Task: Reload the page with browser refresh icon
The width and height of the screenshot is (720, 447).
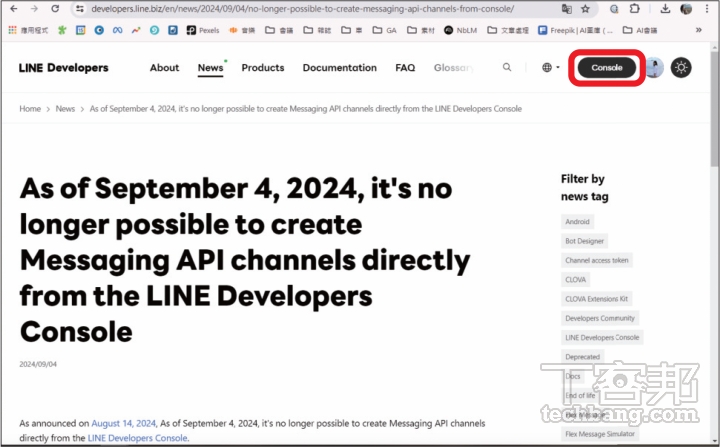Action: click(57, 8)
